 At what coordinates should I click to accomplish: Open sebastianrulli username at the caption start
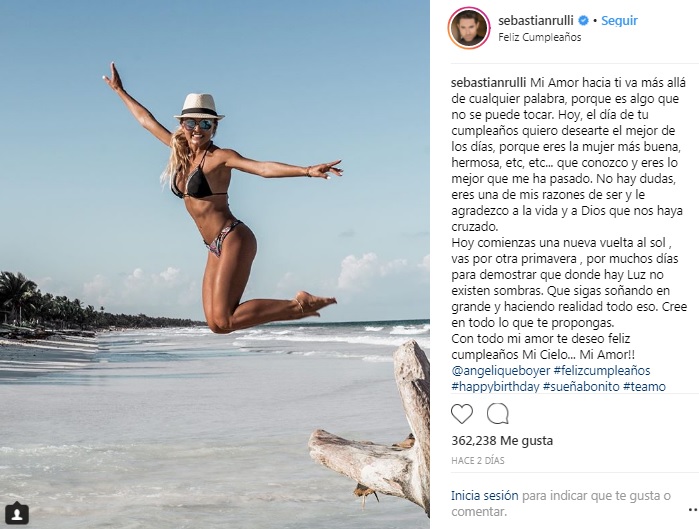coord(489,83)
